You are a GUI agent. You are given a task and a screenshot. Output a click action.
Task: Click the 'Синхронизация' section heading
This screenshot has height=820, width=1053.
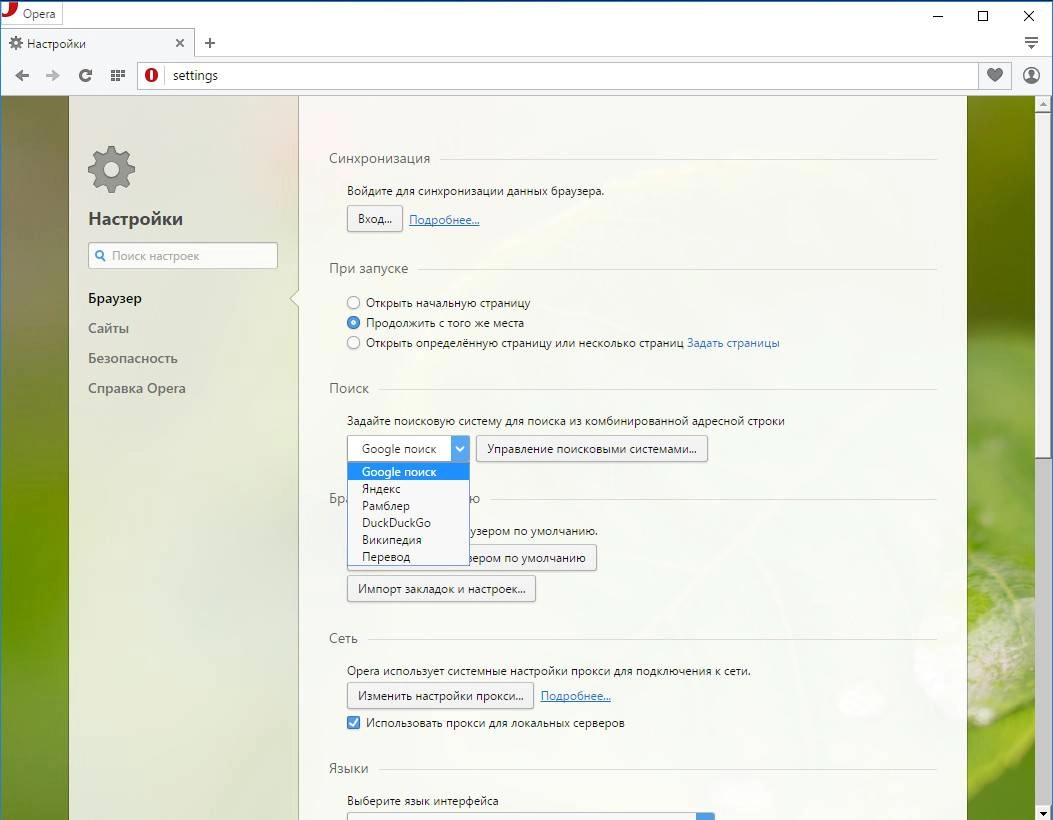click(x=379, y=158)
